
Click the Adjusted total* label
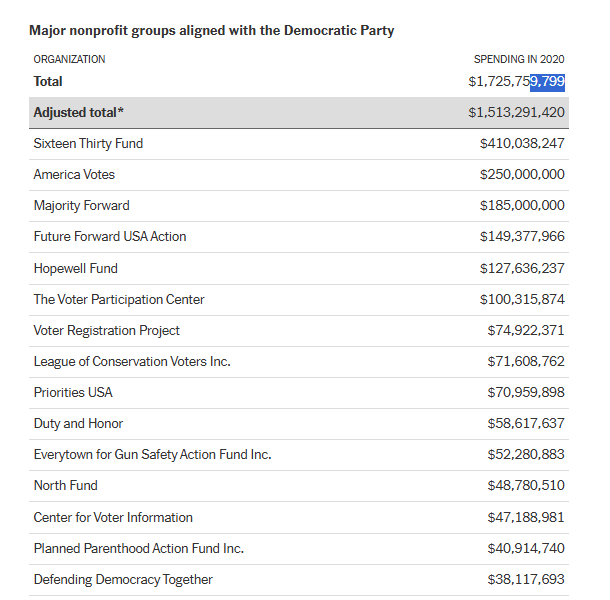78,112
